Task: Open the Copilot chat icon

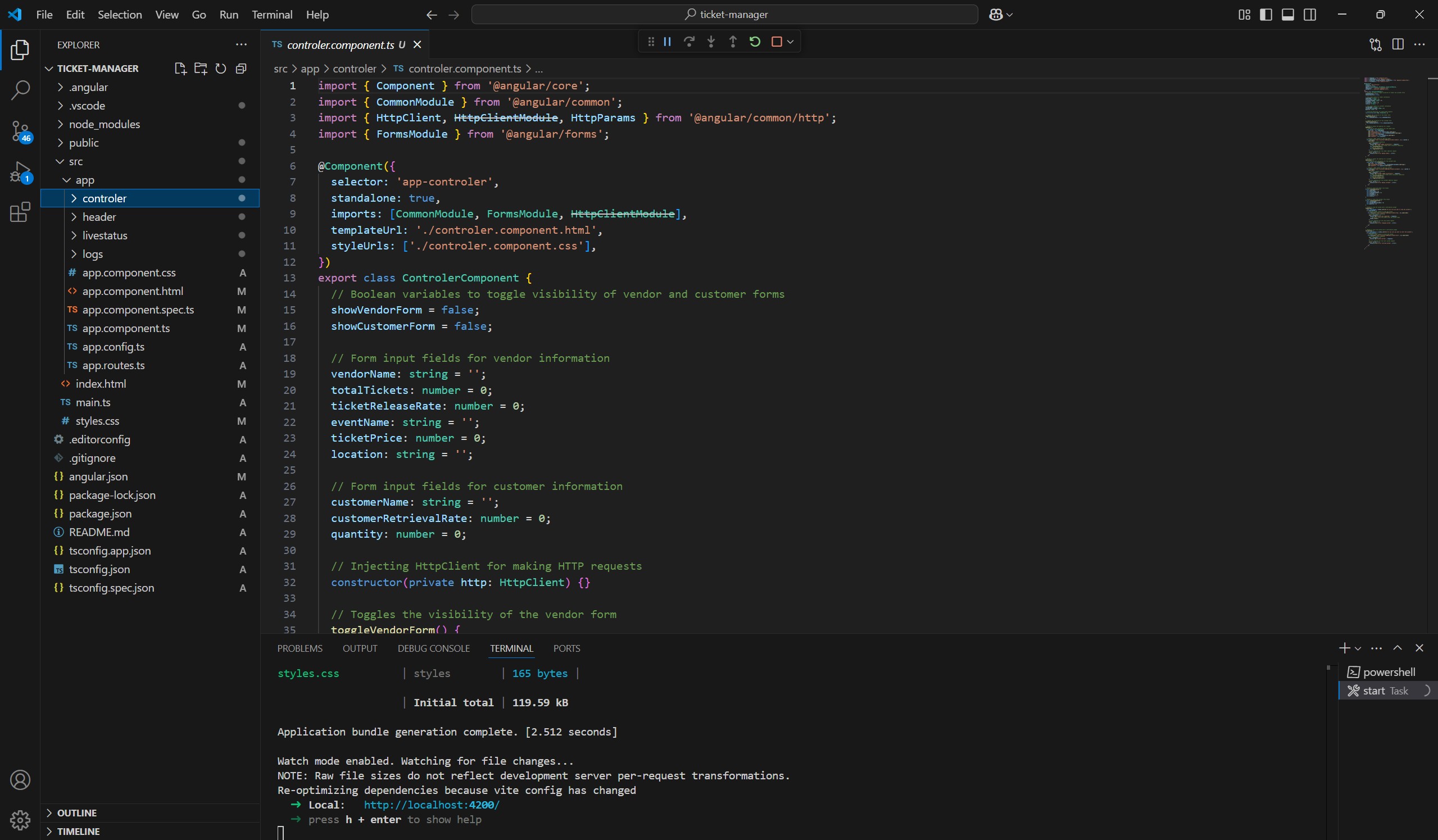Action: [x=996, y=15]
